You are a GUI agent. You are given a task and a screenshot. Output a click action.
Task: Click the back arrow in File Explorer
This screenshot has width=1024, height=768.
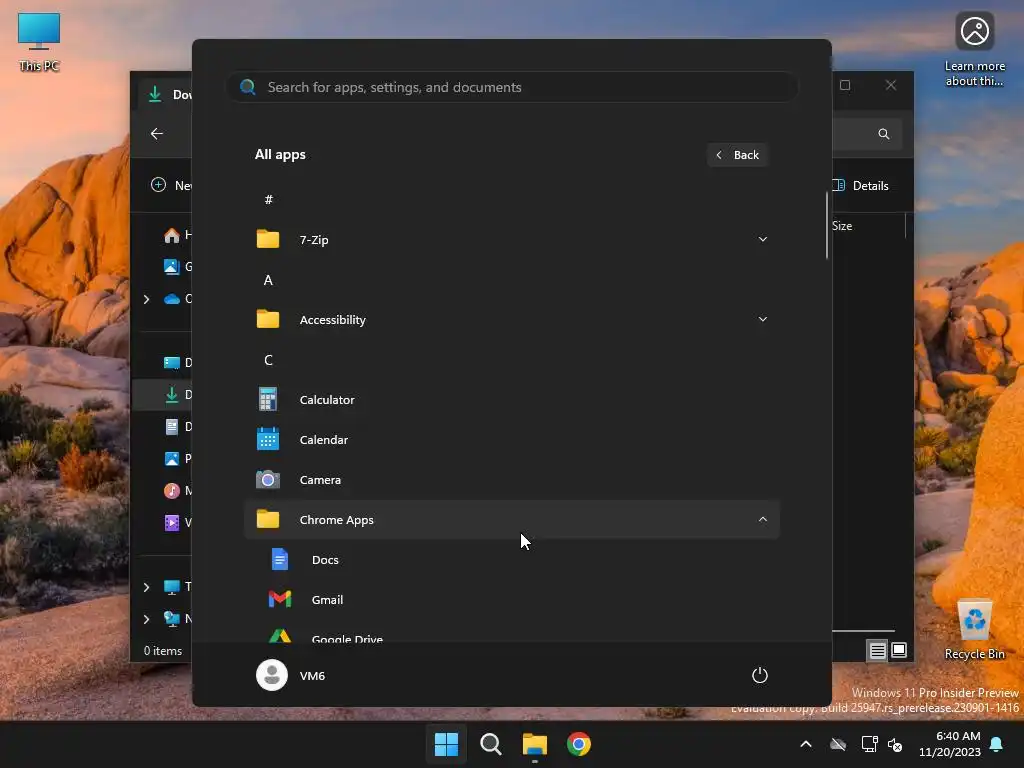click(157, 133)
